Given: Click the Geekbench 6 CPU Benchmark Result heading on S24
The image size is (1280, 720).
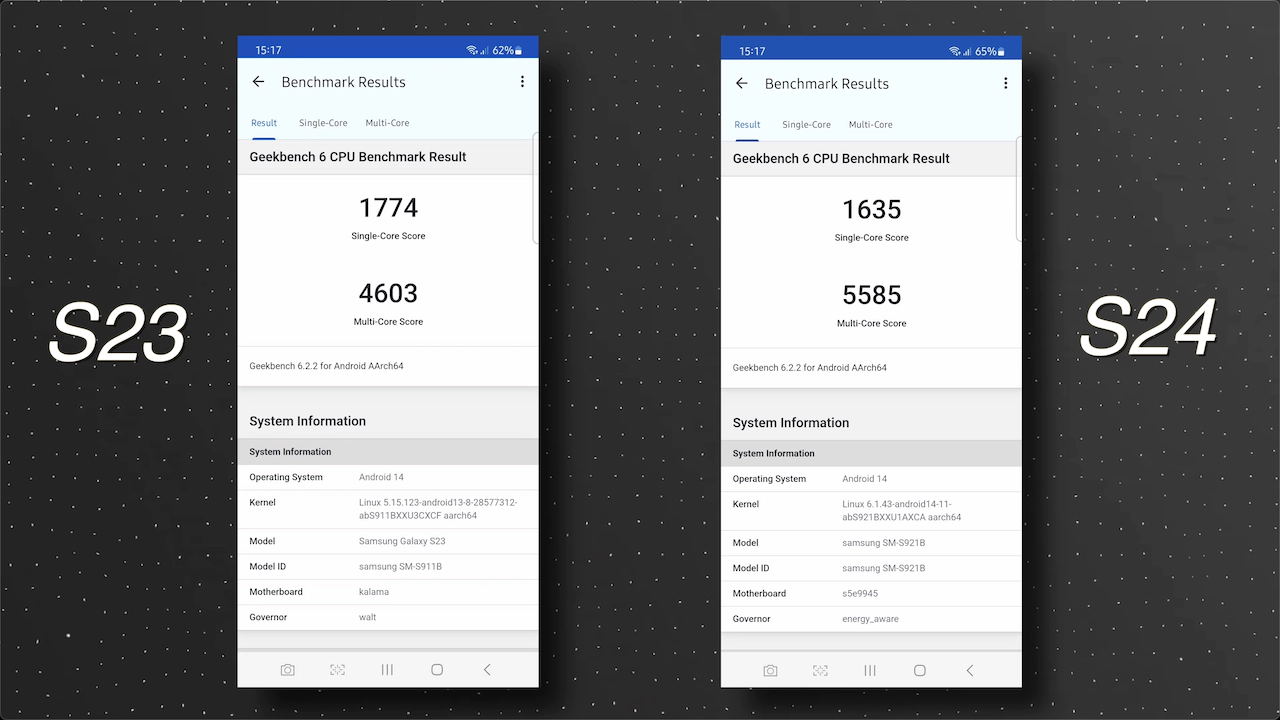Looking at the screenshot, I should (x=841, y=158).
